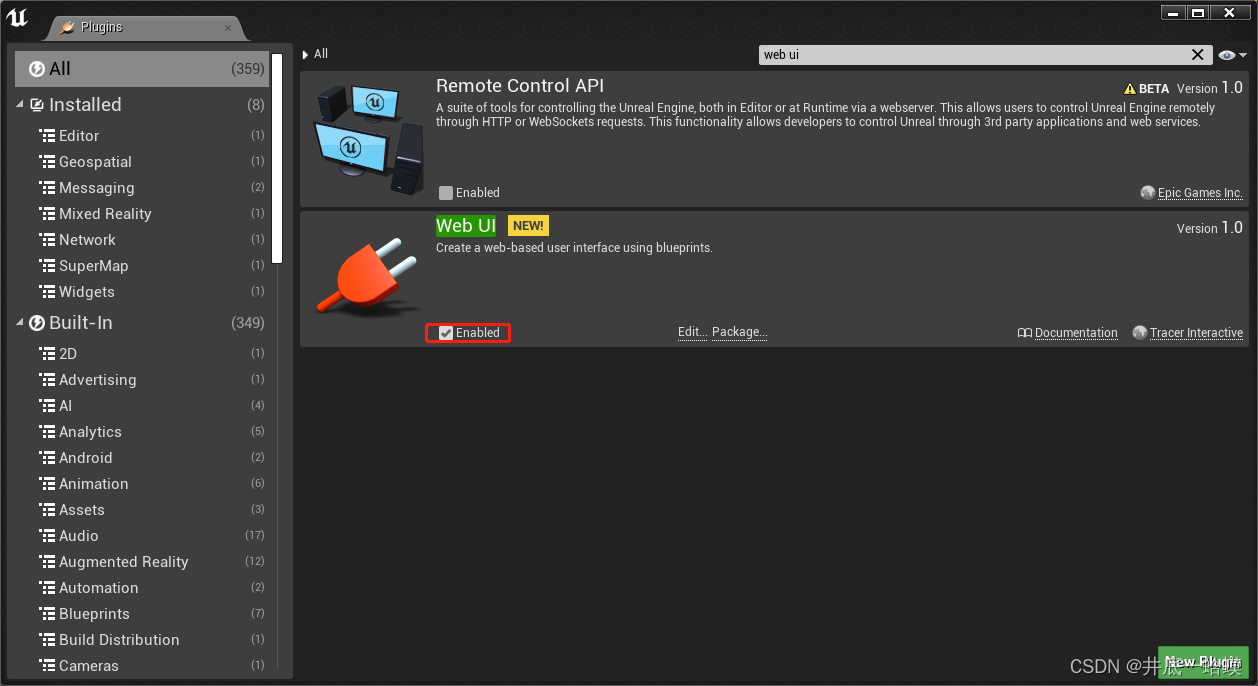The height and width of the screenshot is (686, 1258).
Task: Uncheck the Web UI Enabled checkbox
Action: pos(446,333)
